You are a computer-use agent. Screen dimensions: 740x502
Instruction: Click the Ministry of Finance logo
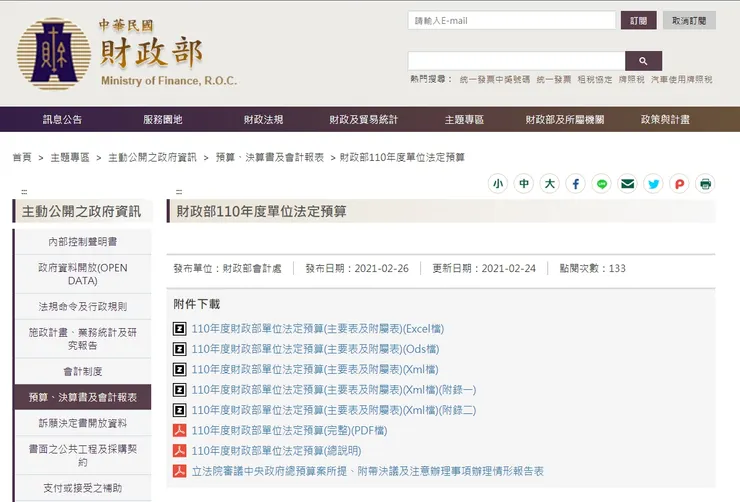pos(126,53)
